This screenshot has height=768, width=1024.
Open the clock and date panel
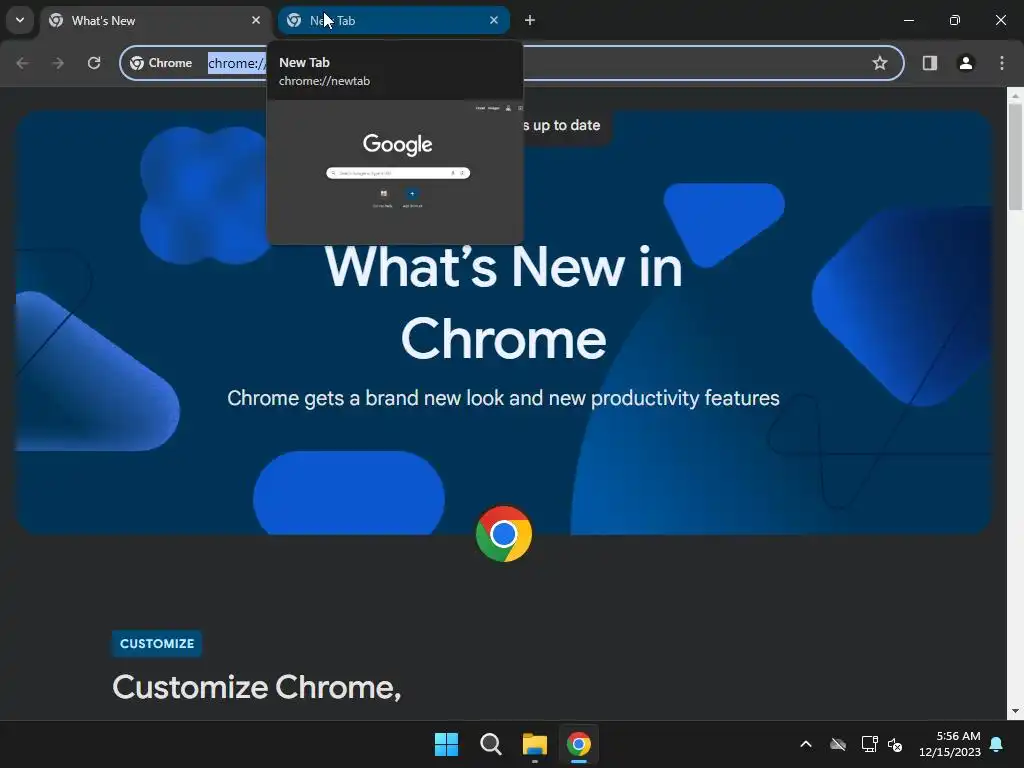[x=950, y=744]
